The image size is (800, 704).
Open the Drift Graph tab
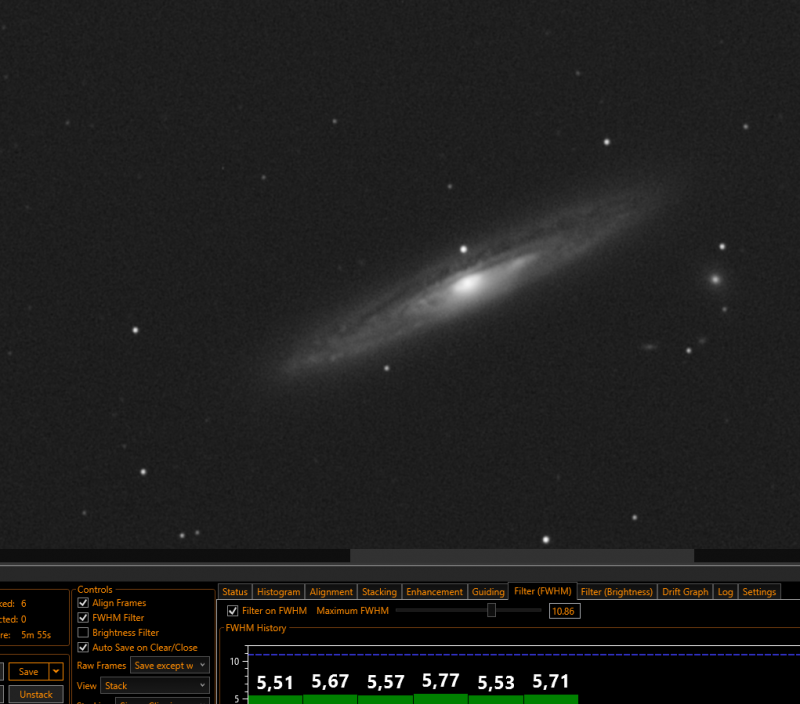pyautogui.click(x=685, y=592)
